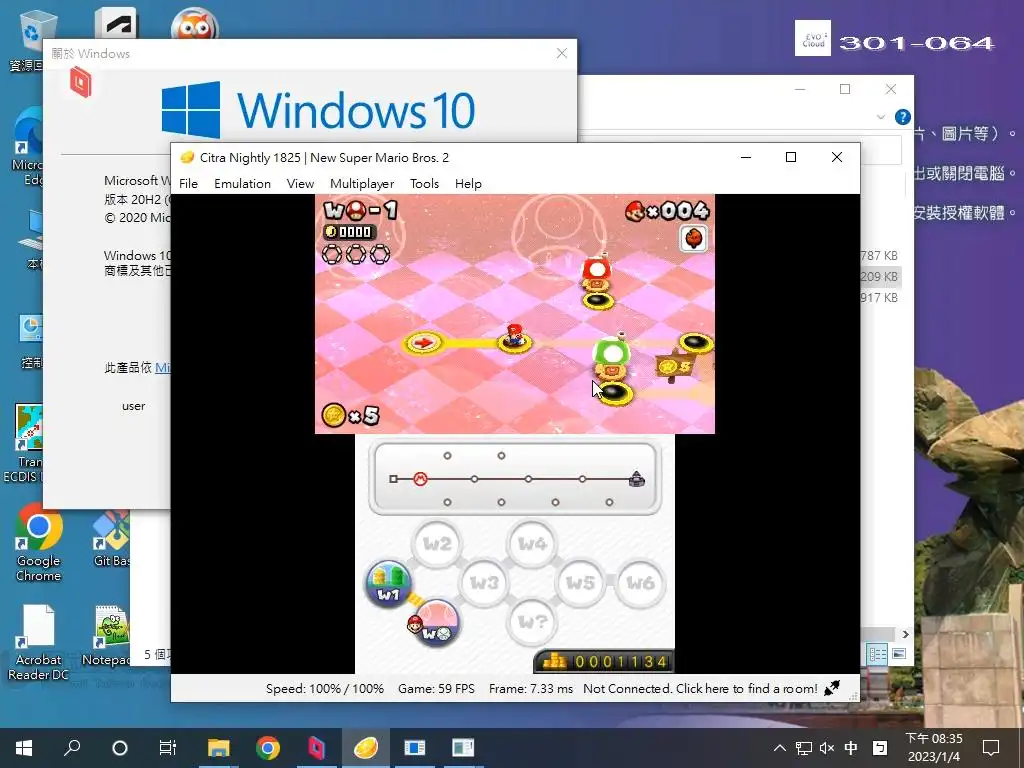Select the W5 world bubble
Screen dimensions: 1024x768
[x=580, y=583]
